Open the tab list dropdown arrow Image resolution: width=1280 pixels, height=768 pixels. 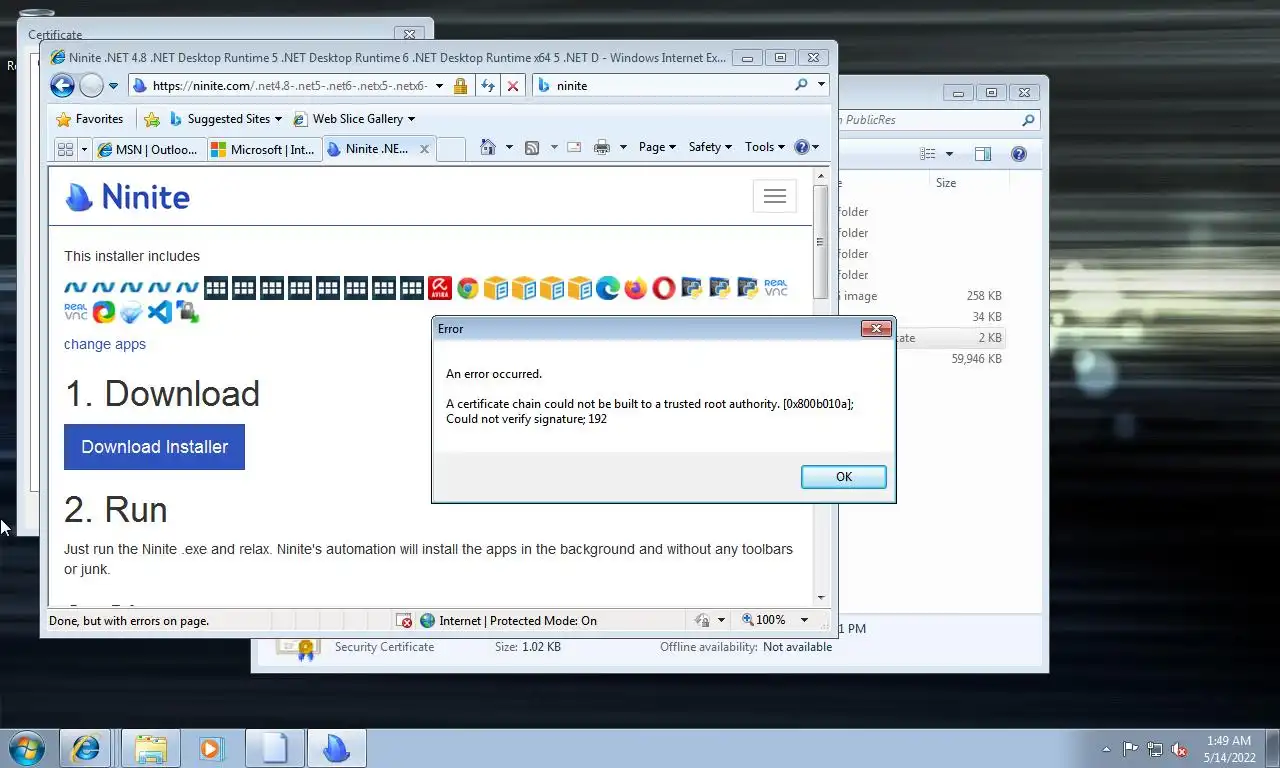tap(84, 149)
